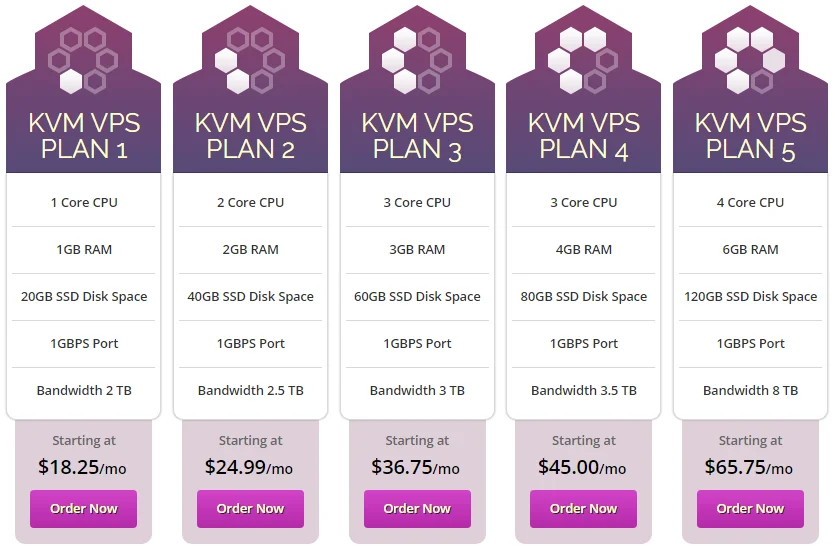835x552 pixels.
Task: Click the KVM VPS Plan 1 hexagon icon
Action: click(x=83, y=60)
